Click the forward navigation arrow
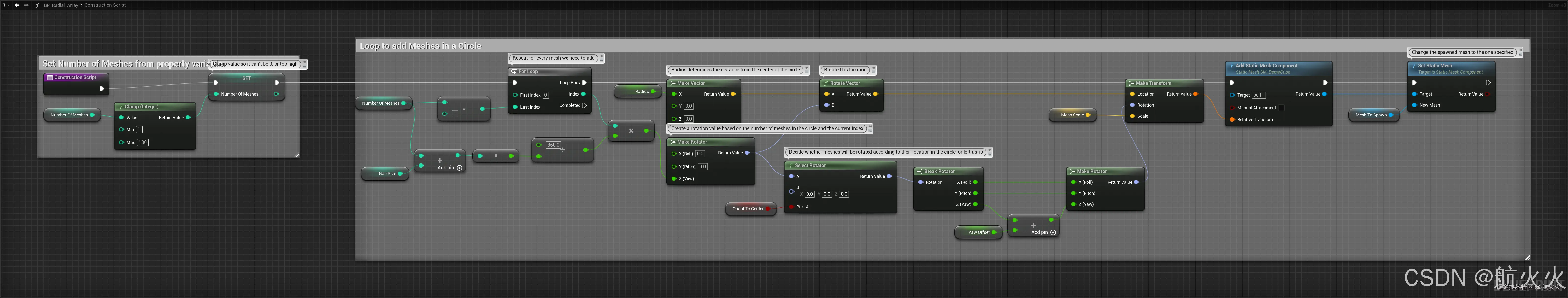Screen dimensions: 1568x298 [x=26, y=5]
